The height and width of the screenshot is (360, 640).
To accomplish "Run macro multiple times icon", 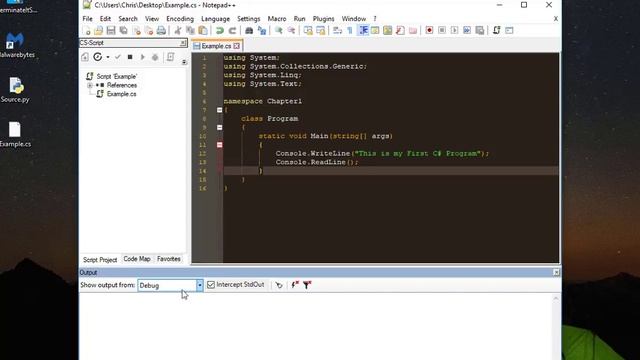I will 467,31.
